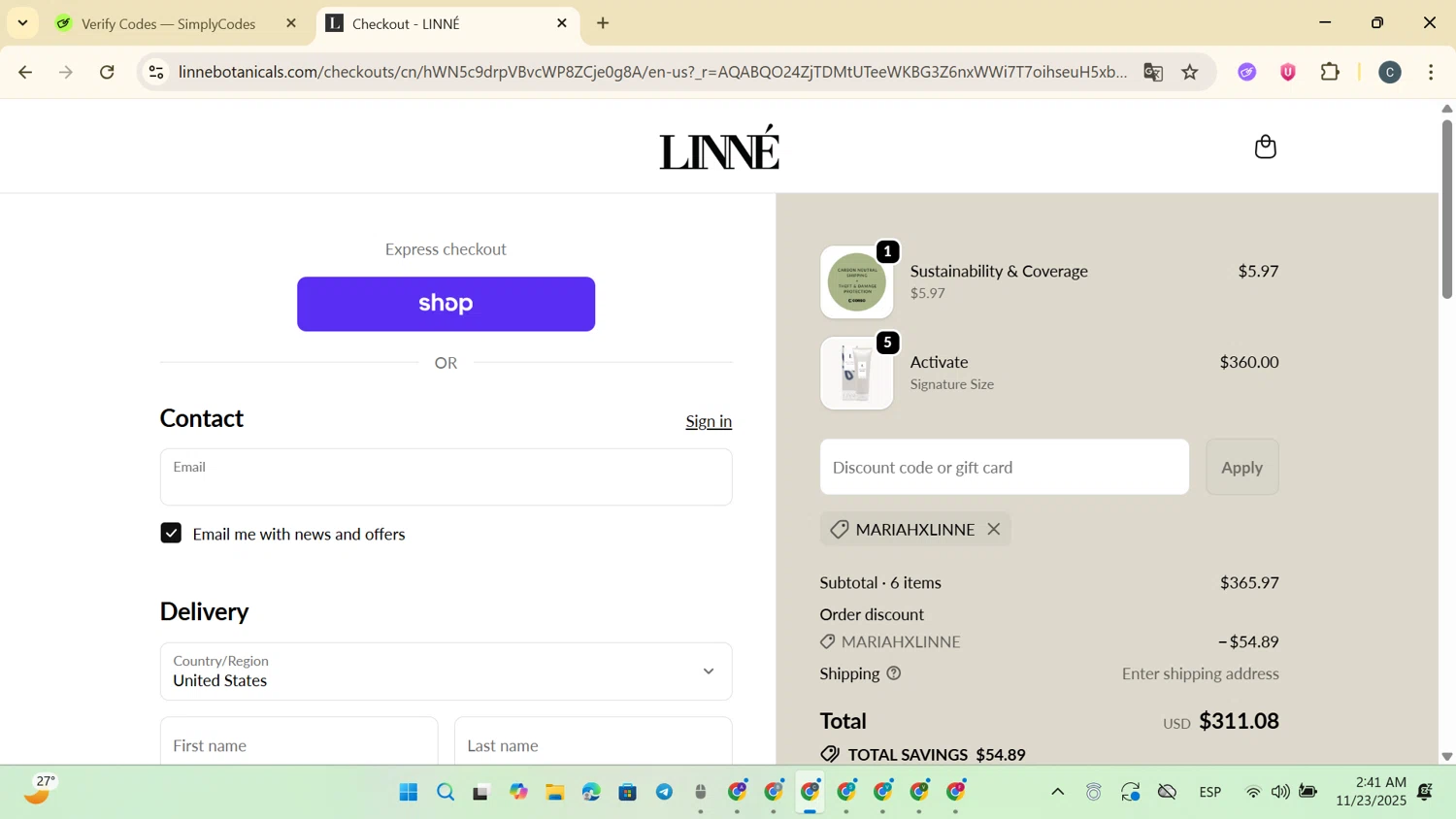Viewport: 1456px width, 819px height.
Task: Click the Activate product thumbnail
Action: point(856,373)
